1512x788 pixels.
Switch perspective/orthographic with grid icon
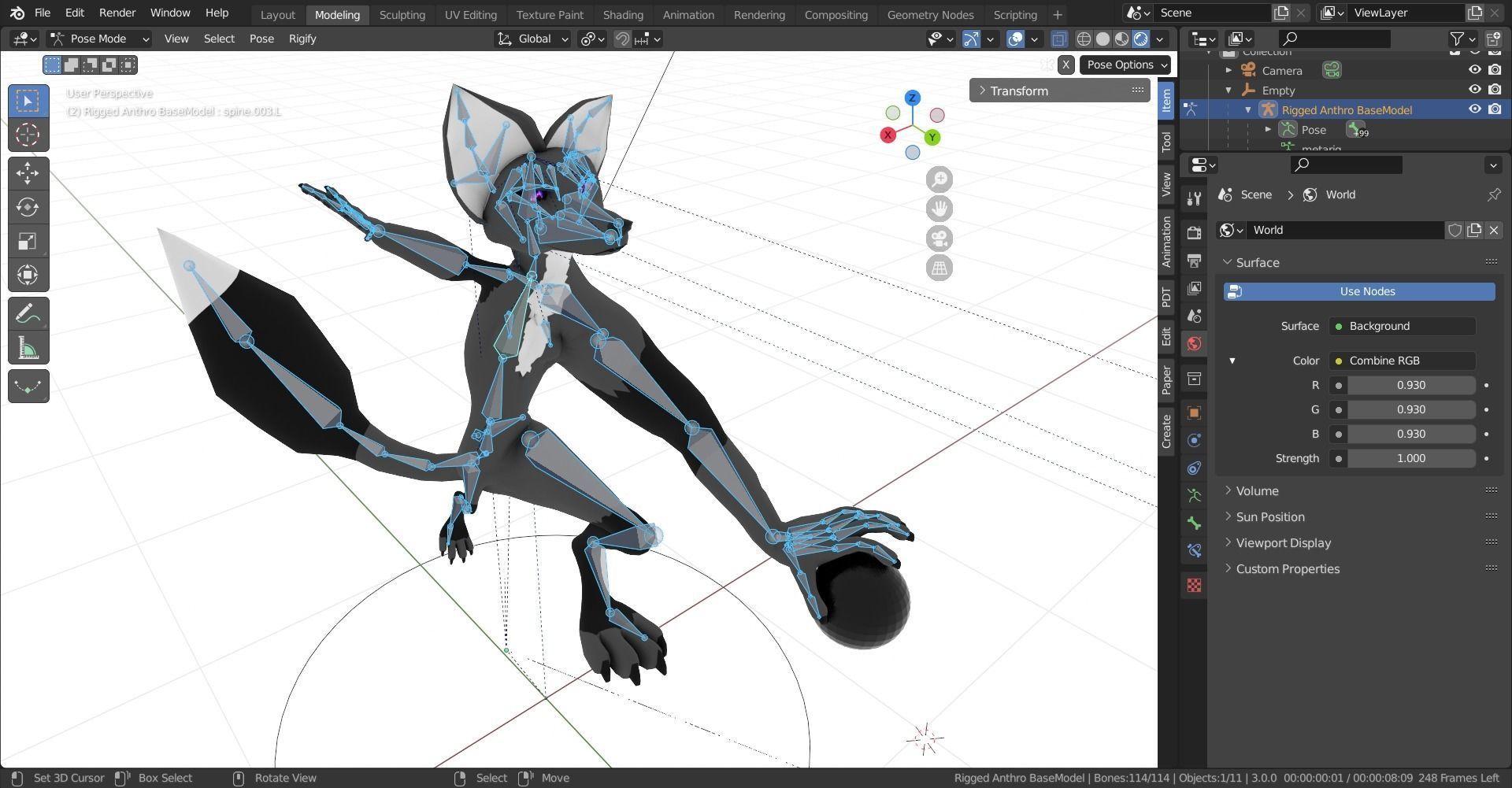click(x=939, y=268)
